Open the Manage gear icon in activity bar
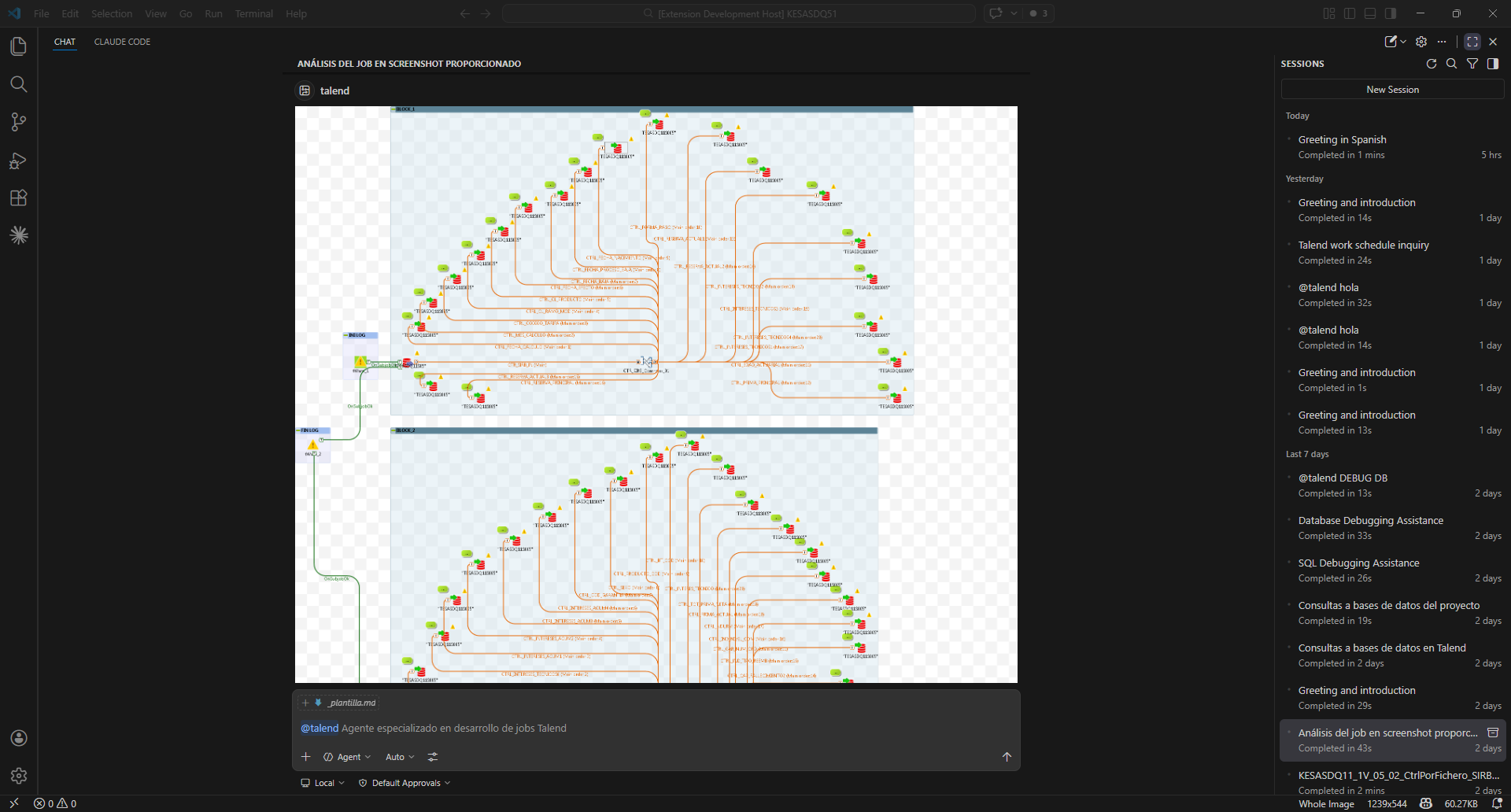1511x812 pixels. pyautogui.click(x=19, y=776)
